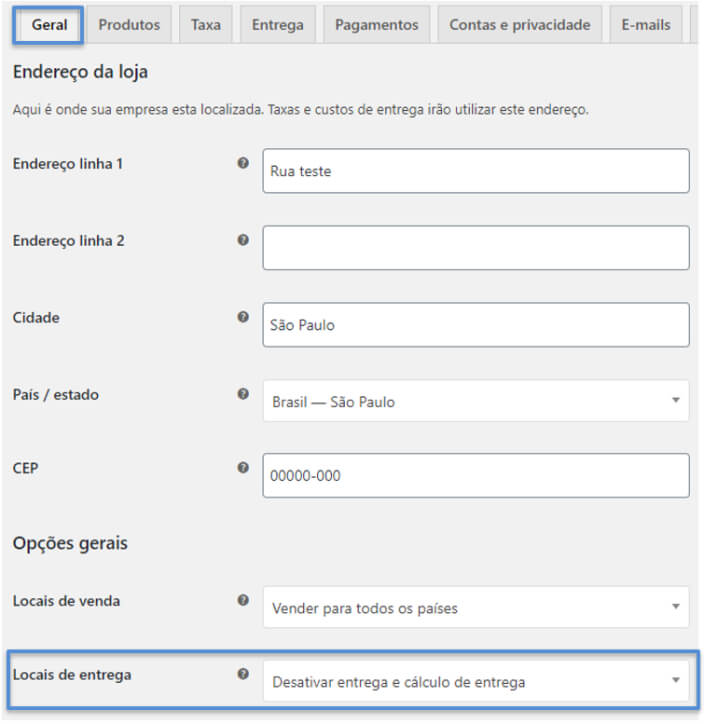Click help icon beside Locais de venda

click(243, 600)
